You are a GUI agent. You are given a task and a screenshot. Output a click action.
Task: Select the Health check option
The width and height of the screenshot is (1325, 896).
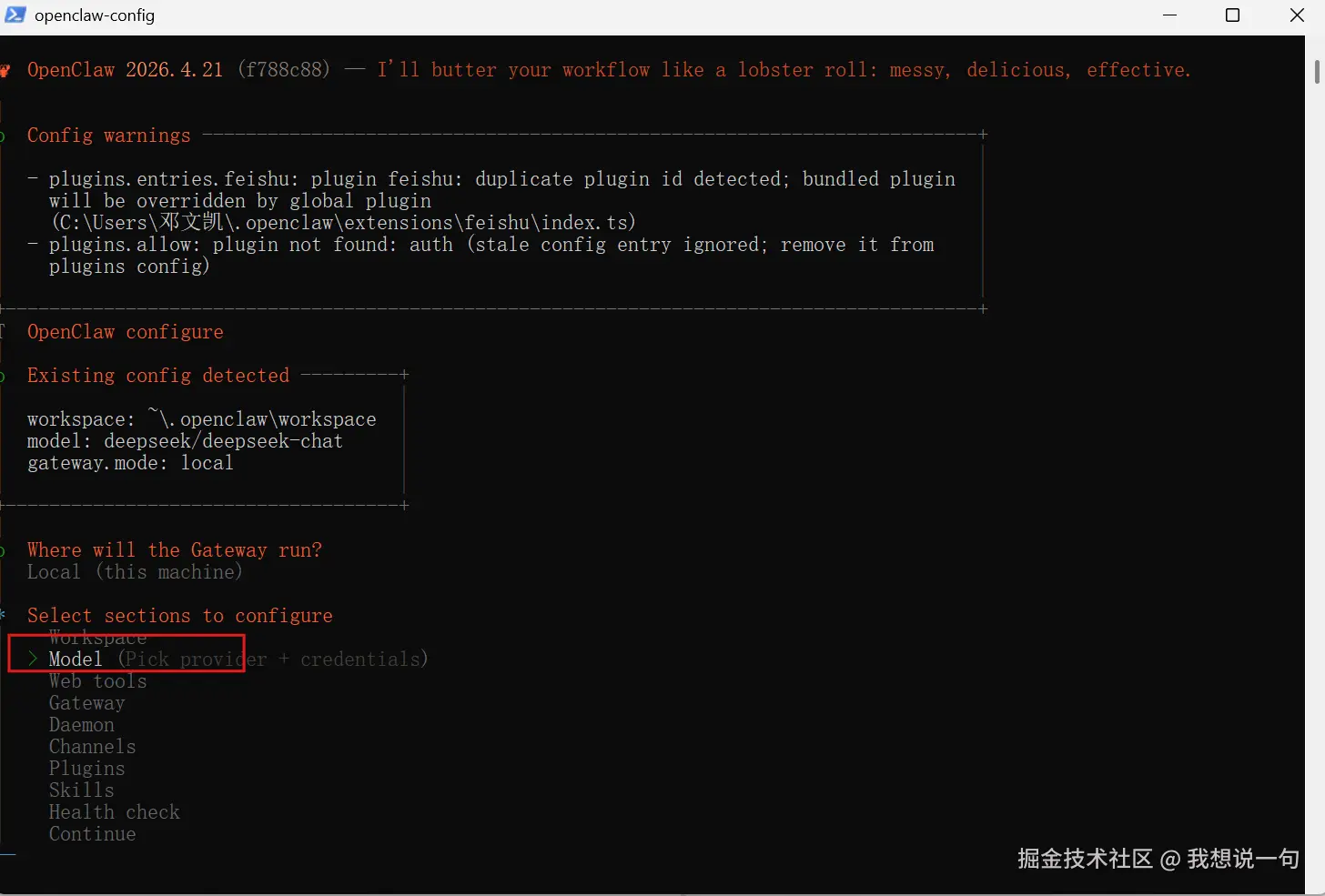(114, 812)
